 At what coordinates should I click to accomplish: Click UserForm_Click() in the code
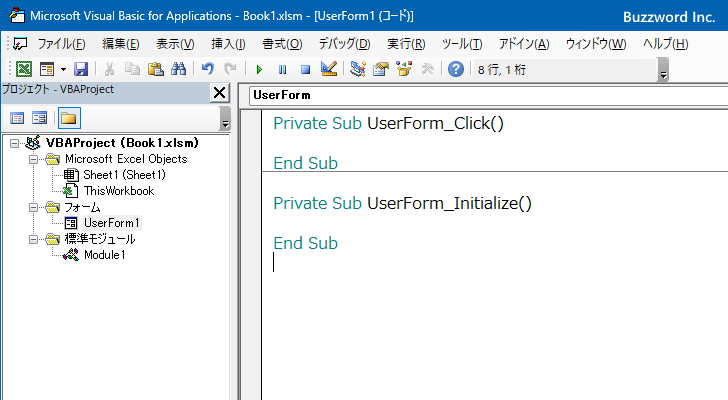click(435, 123)
